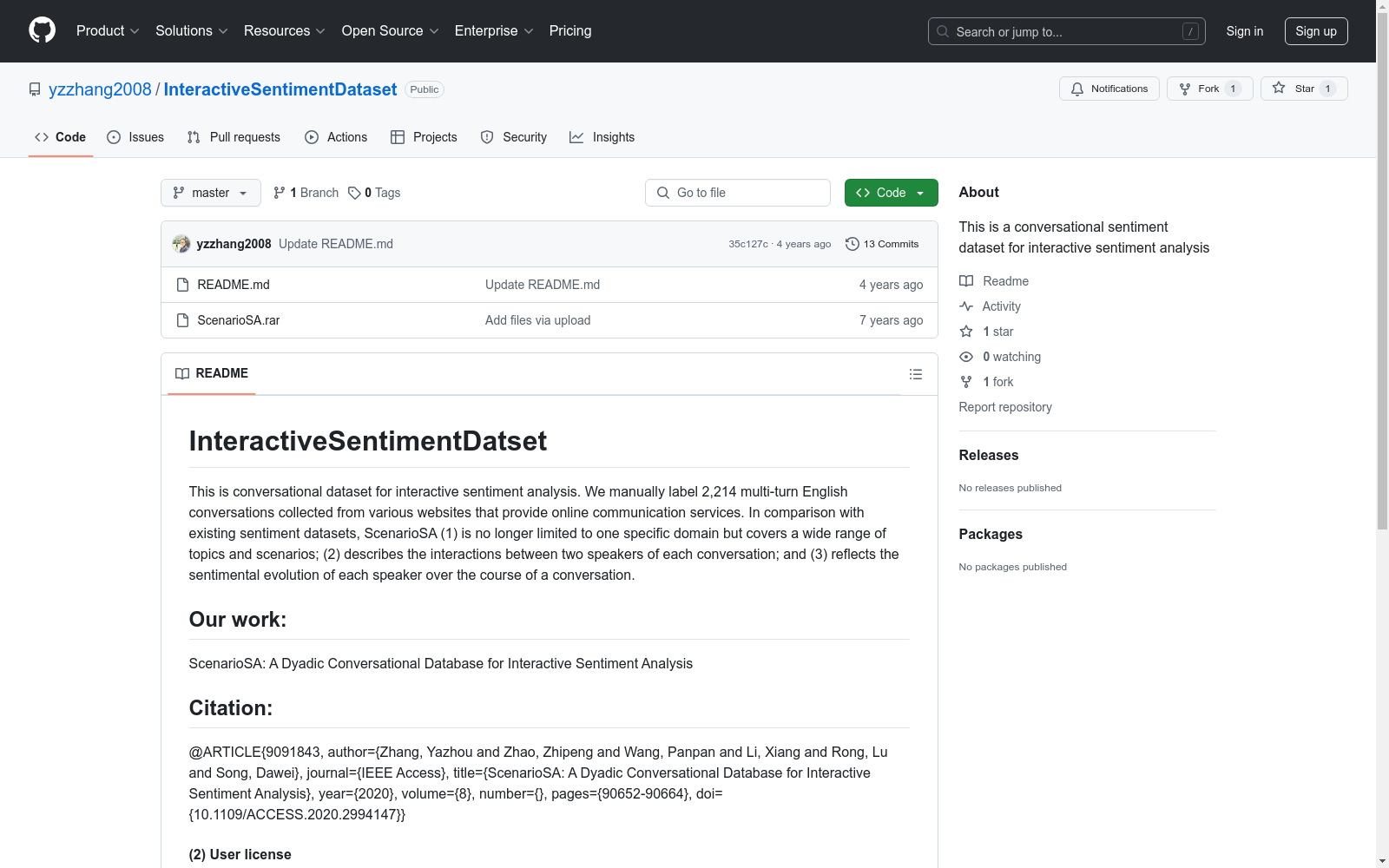
Task: Open the Activity link in About
Action: [990, 306]
